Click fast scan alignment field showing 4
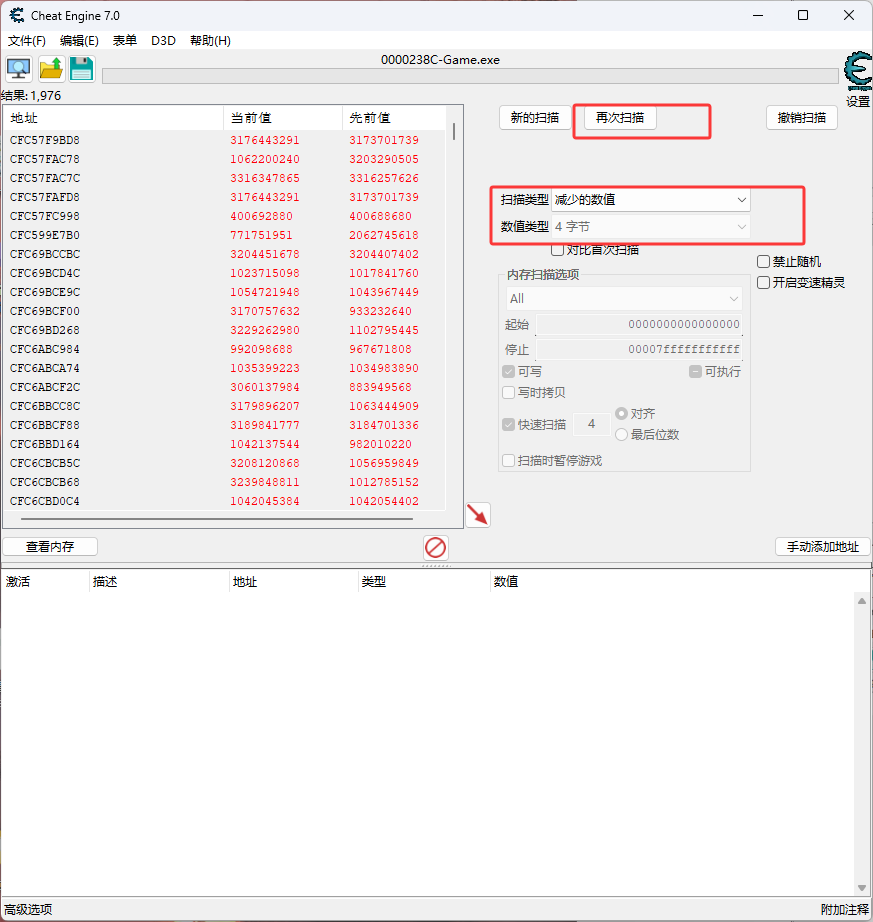The height and width of the screenshot is (922, 873). pos(591,425)
